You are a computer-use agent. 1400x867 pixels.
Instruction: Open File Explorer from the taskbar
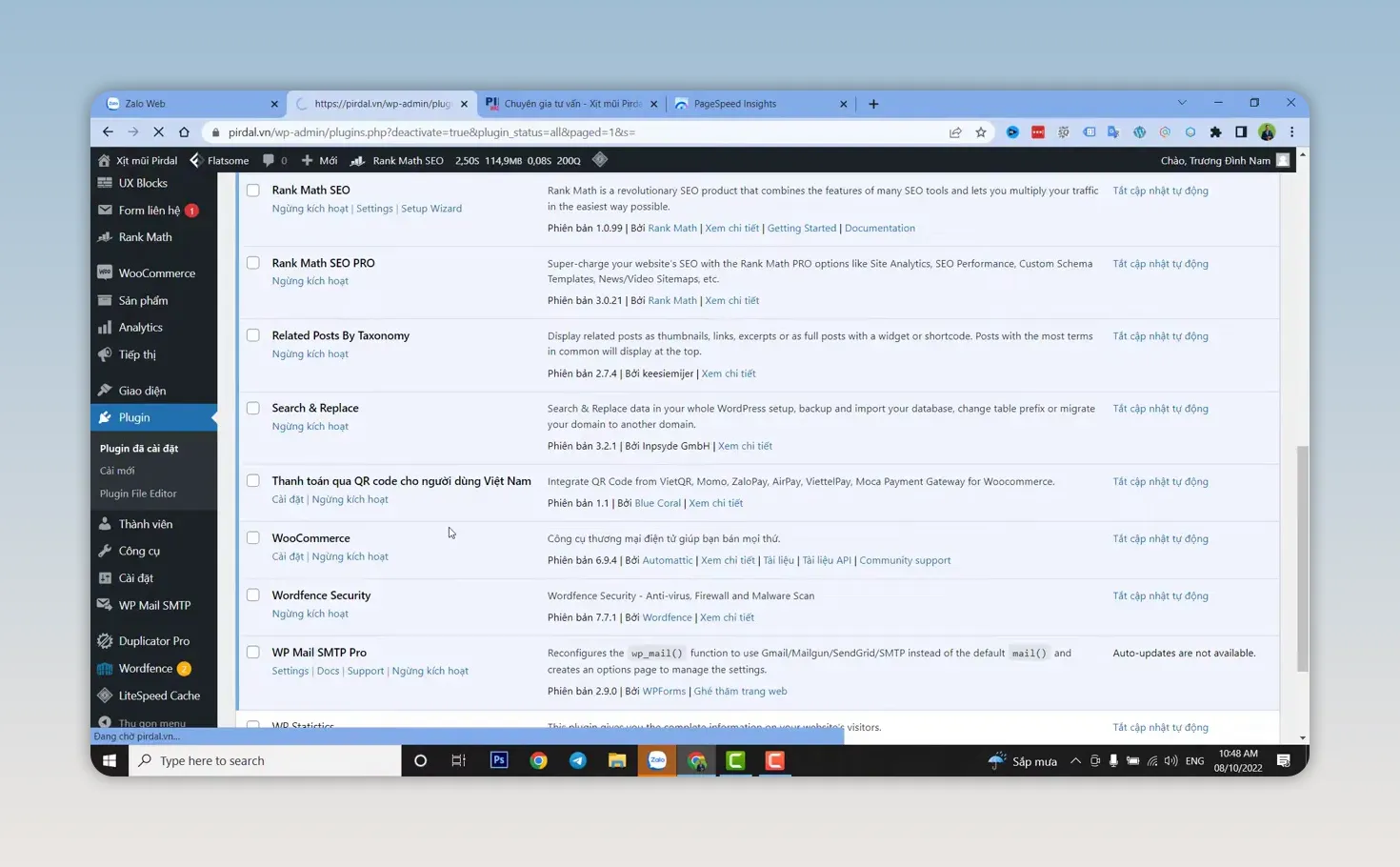click(x=617, y=760)
